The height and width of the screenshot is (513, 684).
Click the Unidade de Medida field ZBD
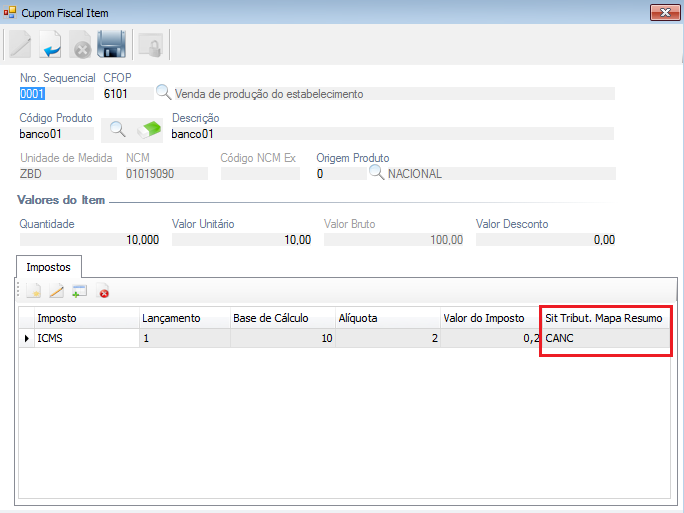68,174
